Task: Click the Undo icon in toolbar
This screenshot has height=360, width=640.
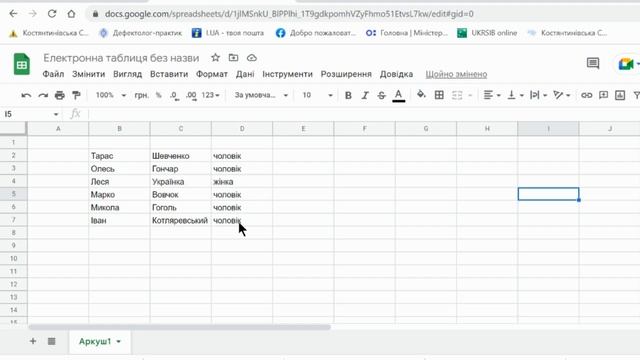Action: click(x=26, y=96)
